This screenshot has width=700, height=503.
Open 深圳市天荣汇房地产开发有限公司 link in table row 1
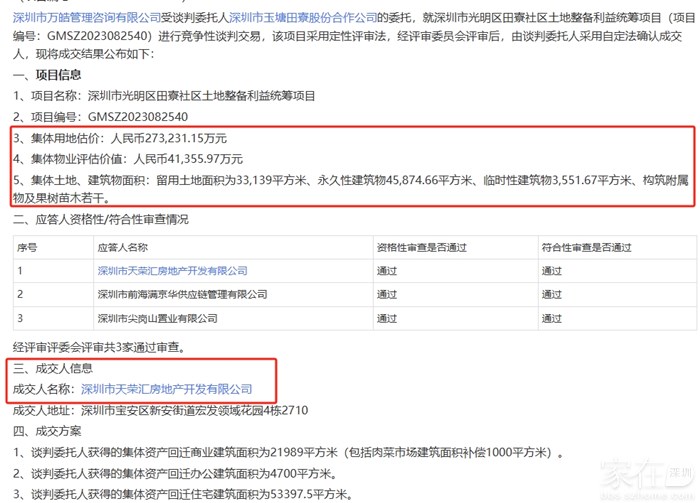pos(172,270)
